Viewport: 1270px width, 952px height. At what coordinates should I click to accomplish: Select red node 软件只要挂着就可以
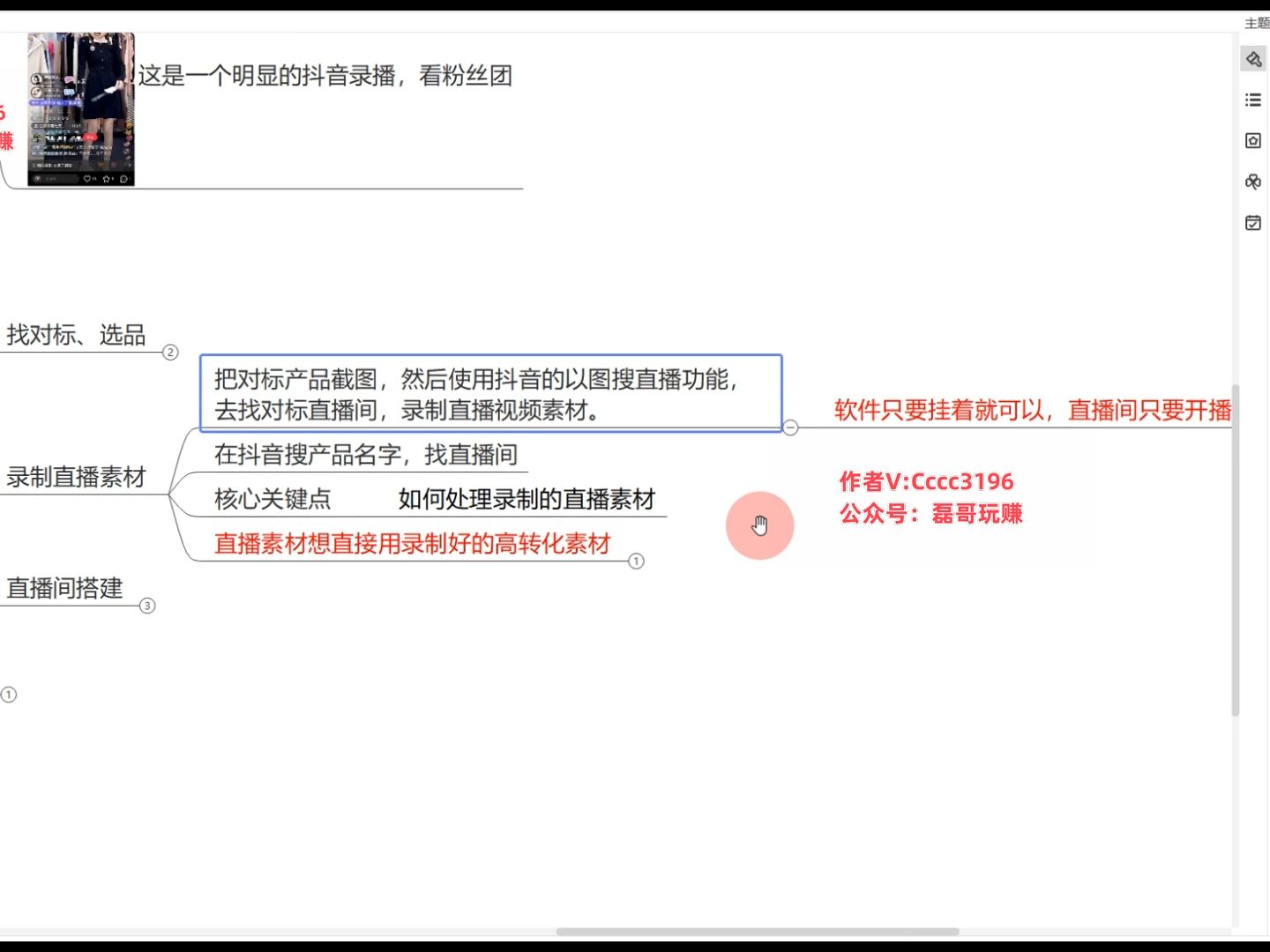click(1033, 410)
